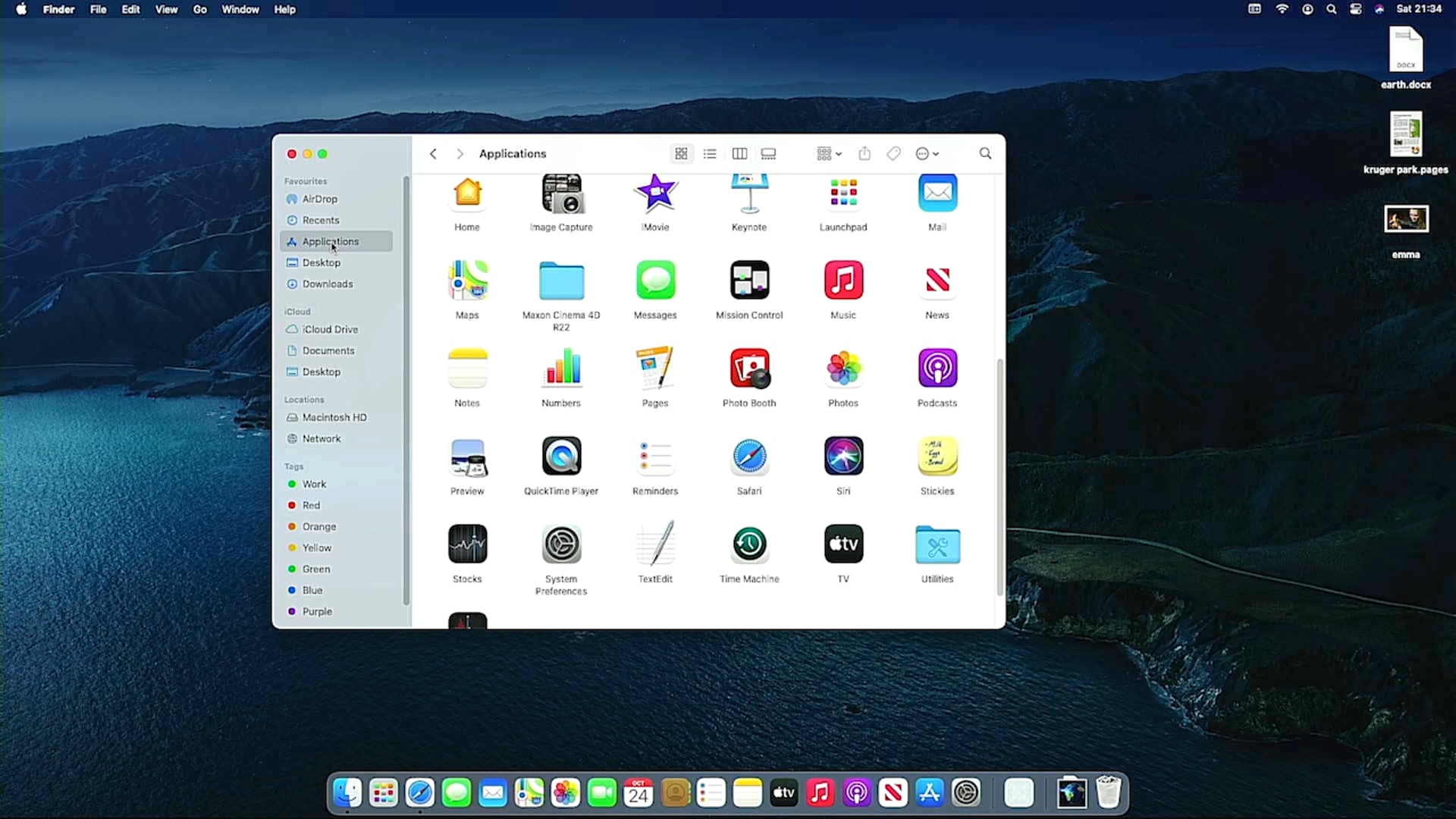Select the Utilities folder icon
Image resolution: width=1456 pixels, height=819 pixels.
937,544
